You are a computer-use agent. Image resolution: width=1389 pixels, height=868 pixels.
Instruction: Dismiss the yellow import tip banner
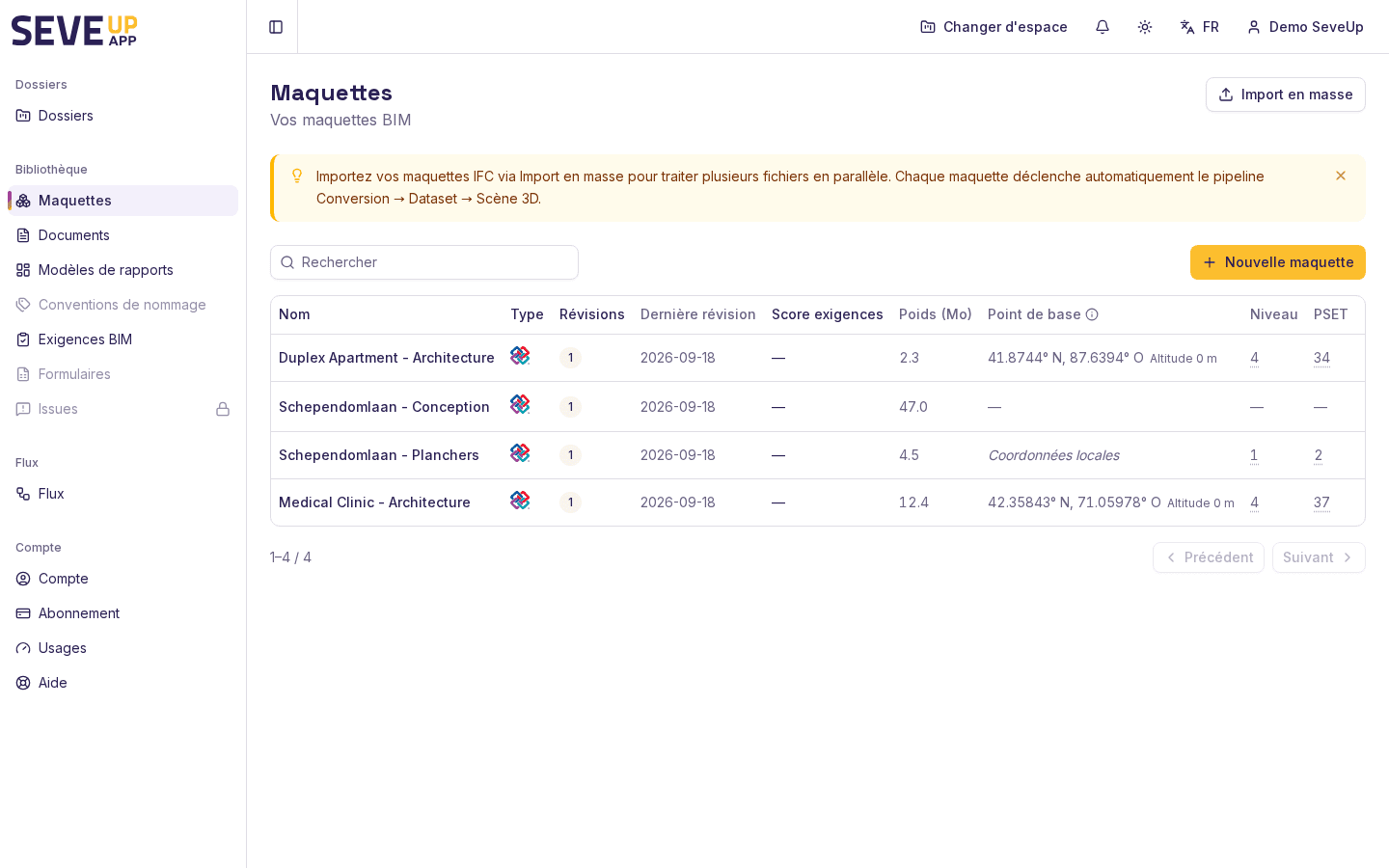tap(1341, 176)
